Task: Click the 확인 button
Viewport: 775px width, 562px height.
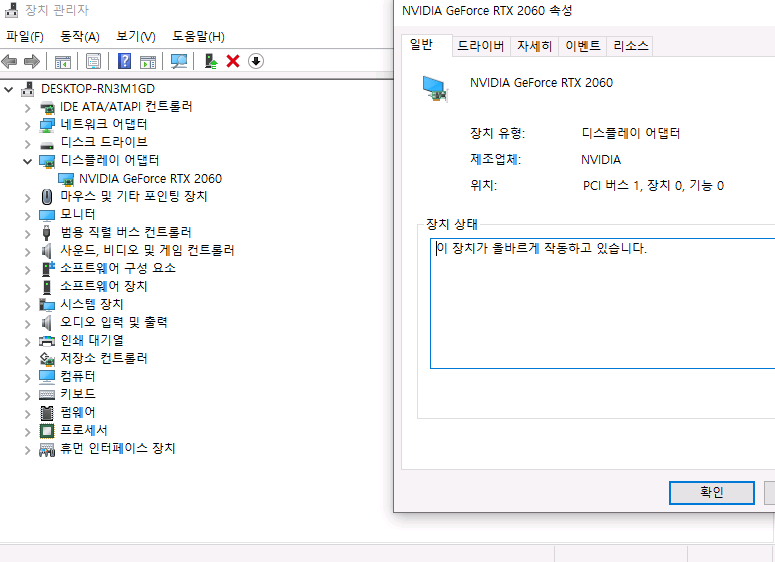Action: click(712, 492)
